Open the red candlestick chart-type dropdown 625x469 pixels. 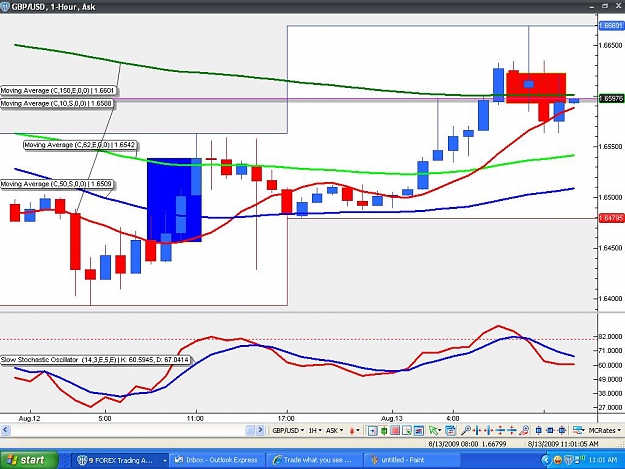click(x=354, y=430)
